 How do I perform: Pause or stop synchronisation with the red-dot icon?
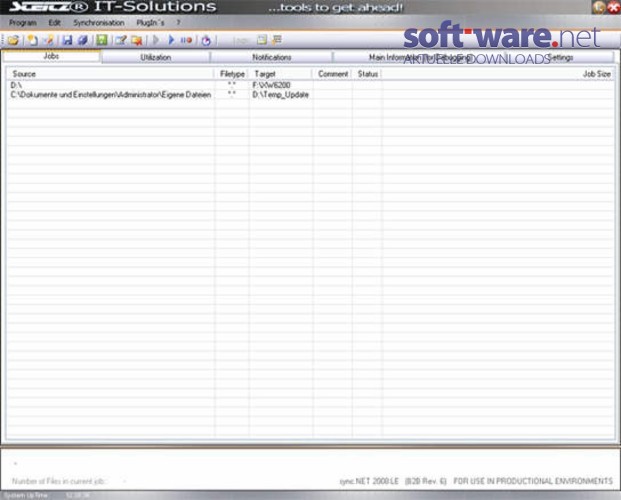click(x=186, y=40)
